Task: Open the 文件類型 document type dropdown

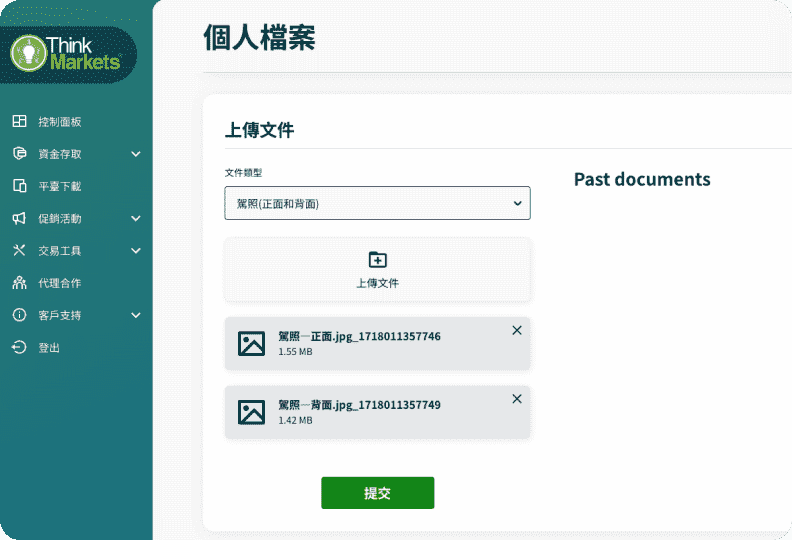Action: tap(377, 203)
